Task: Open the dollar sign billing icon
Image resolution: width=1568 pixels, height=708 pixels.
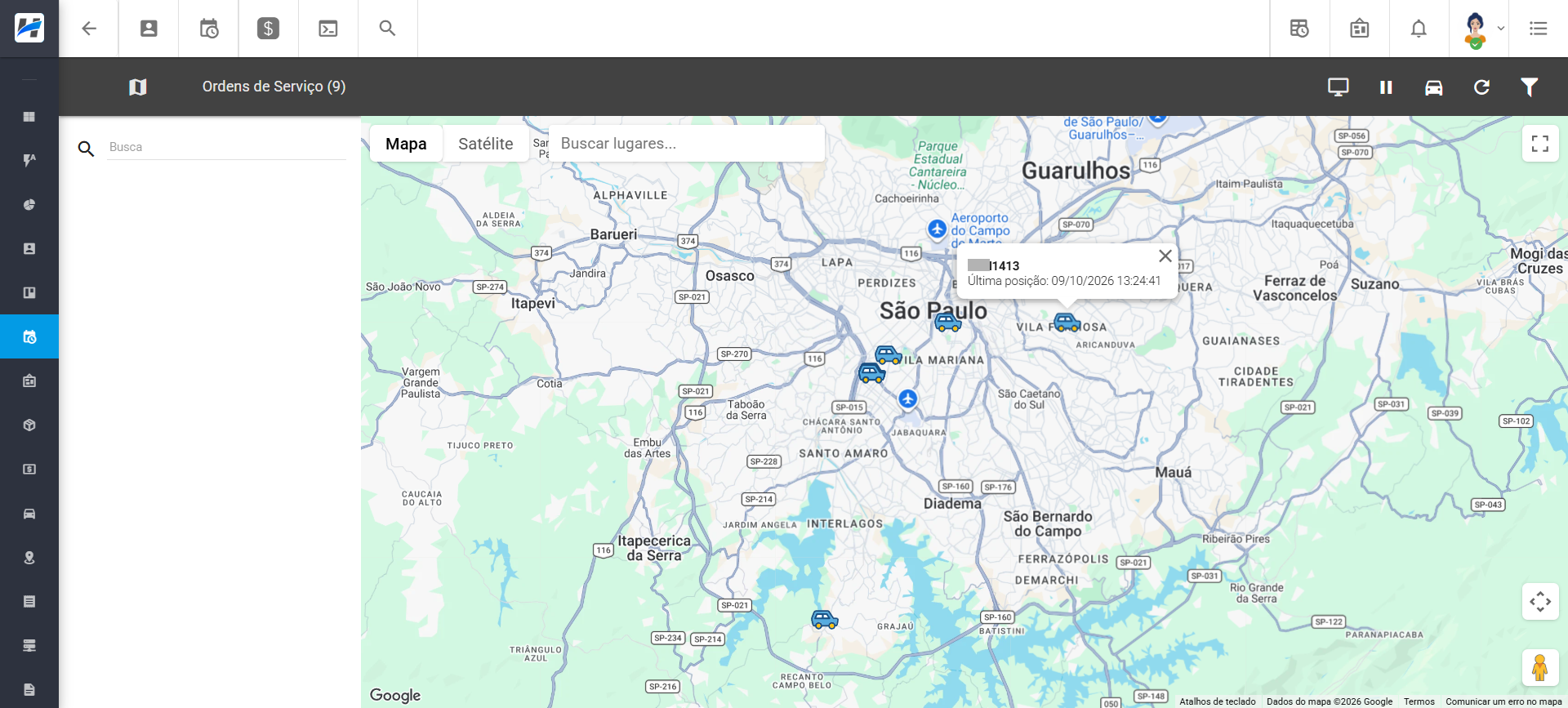Action: [x=268, y=29]
